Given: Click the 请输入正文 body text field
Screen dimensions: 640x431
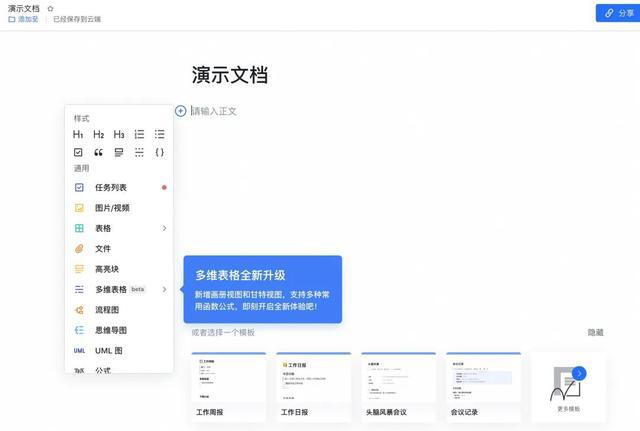Looking at the screenshot, I should point(214,111).
